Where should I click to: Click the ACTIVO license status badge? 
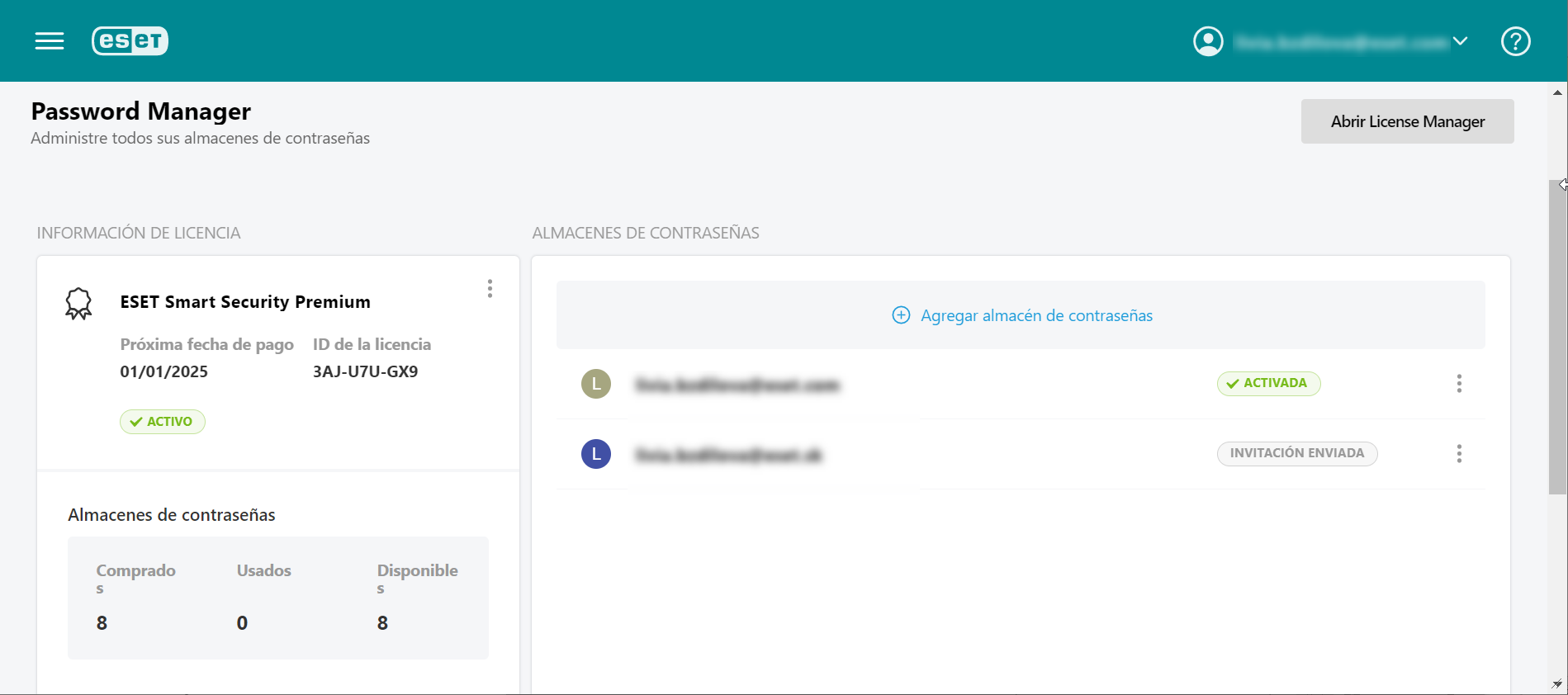(x=163, y=421)
